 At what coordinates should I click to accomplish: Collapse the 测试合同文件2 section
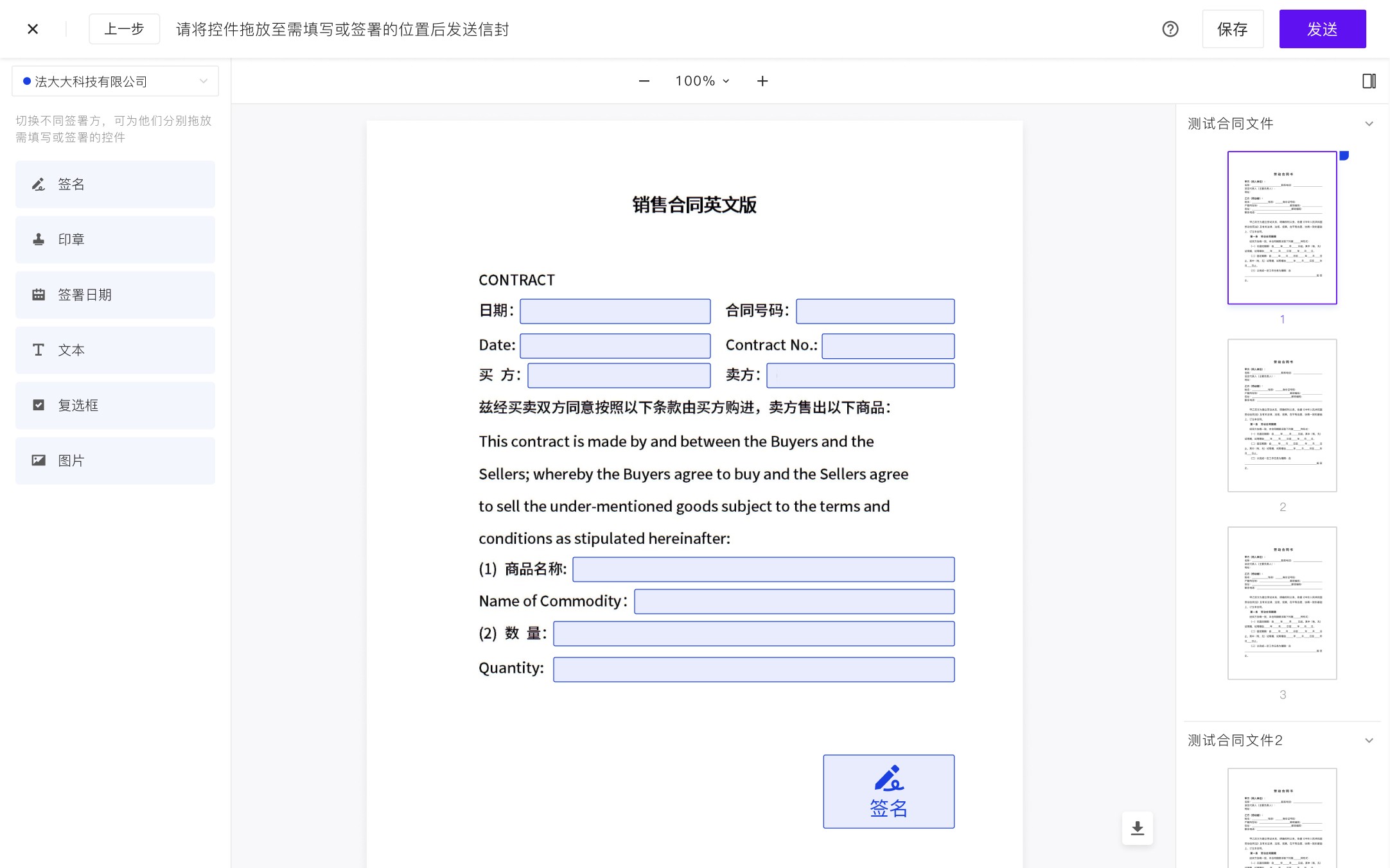click(x=1368, y=740)
